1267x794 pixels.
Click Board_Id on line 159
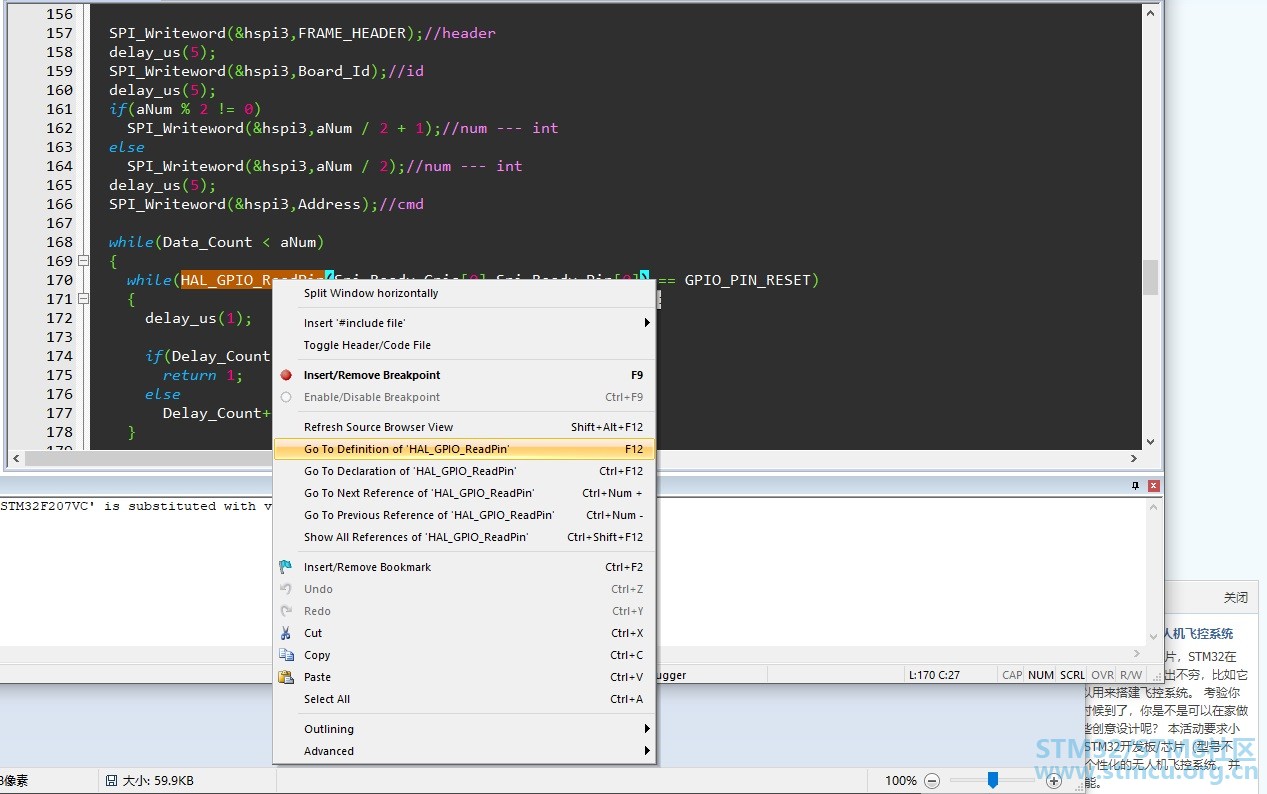(x=334, y=71)
